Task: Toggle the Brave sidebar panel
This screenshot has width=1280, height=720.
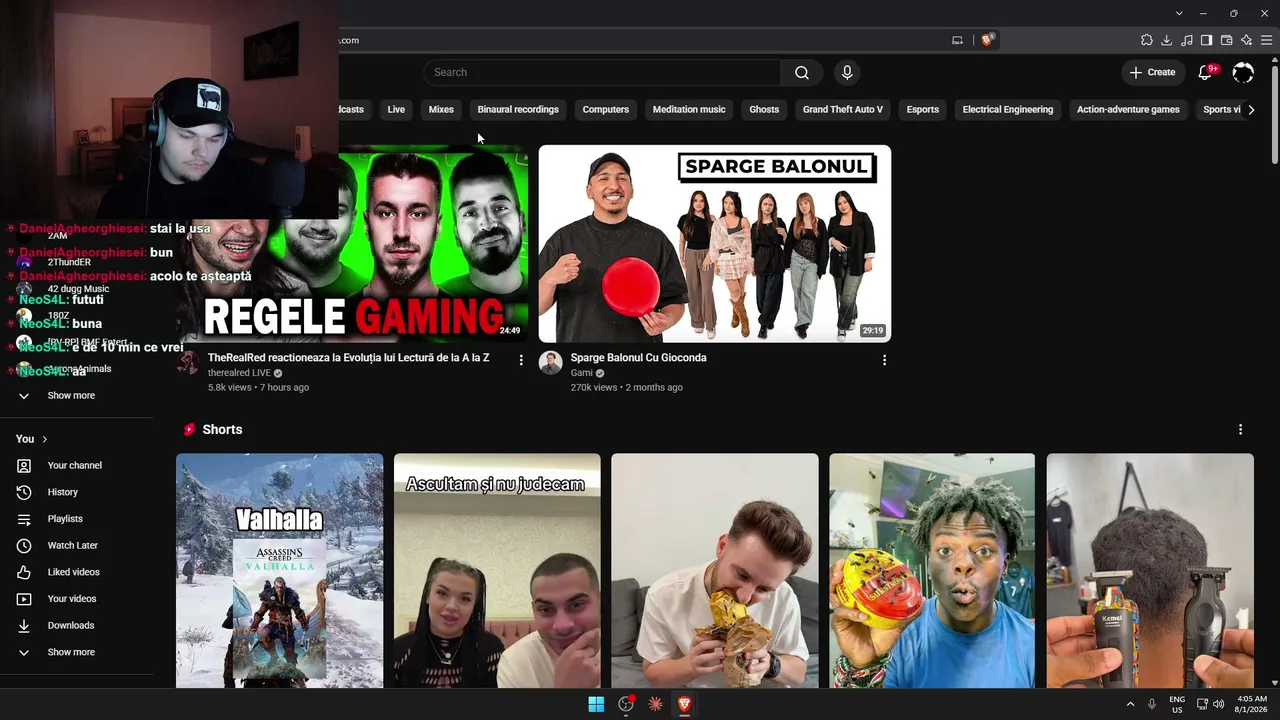Action: pyautogui.click(x=1207, y=40)
